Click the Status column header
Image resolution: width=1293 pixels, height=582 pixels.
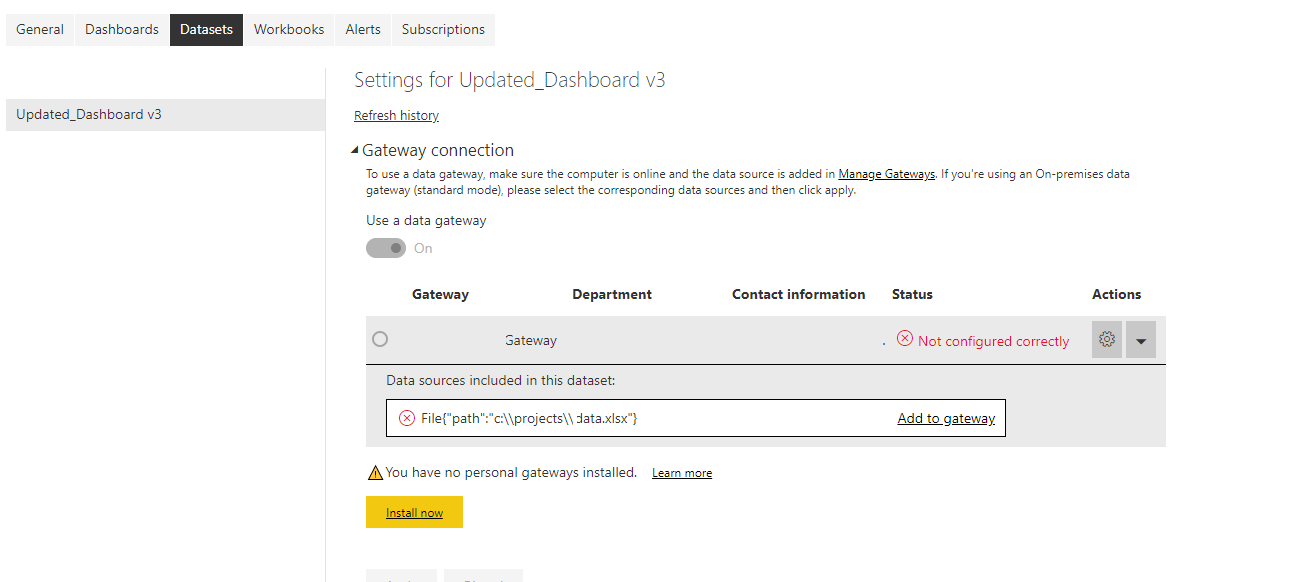912,294
